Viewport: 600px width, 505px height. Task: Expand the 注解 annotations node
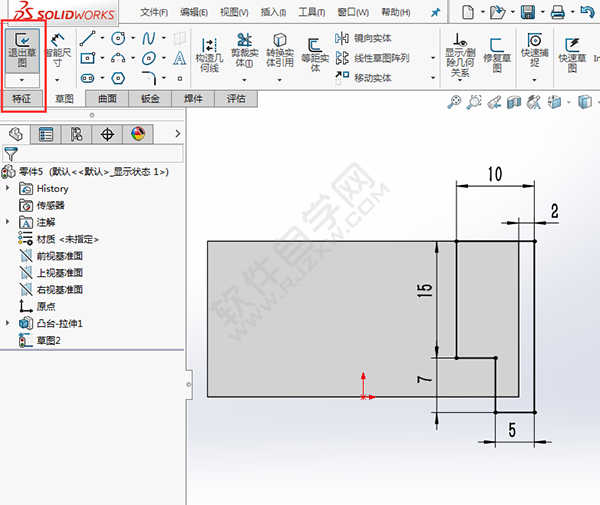click(x=7, y=222)
